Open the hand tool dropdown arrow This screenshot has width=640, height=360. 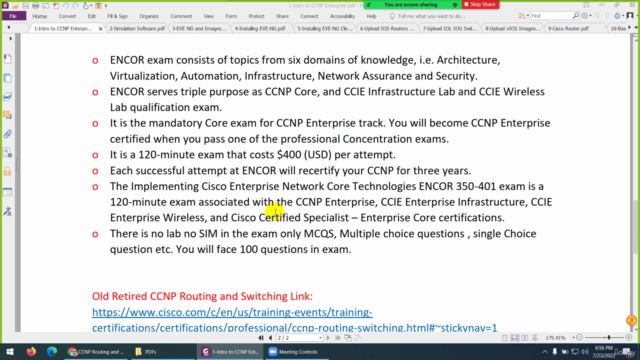(91, 6)
